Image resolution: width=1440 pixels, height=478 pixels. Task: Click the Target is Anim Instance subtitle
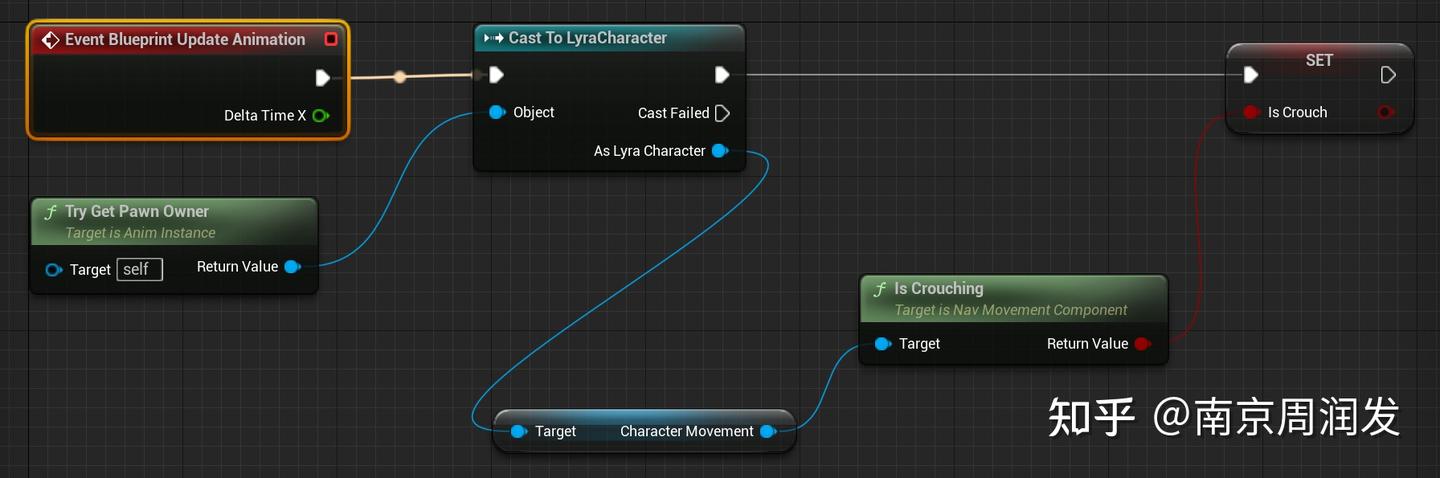click(140, 233)
